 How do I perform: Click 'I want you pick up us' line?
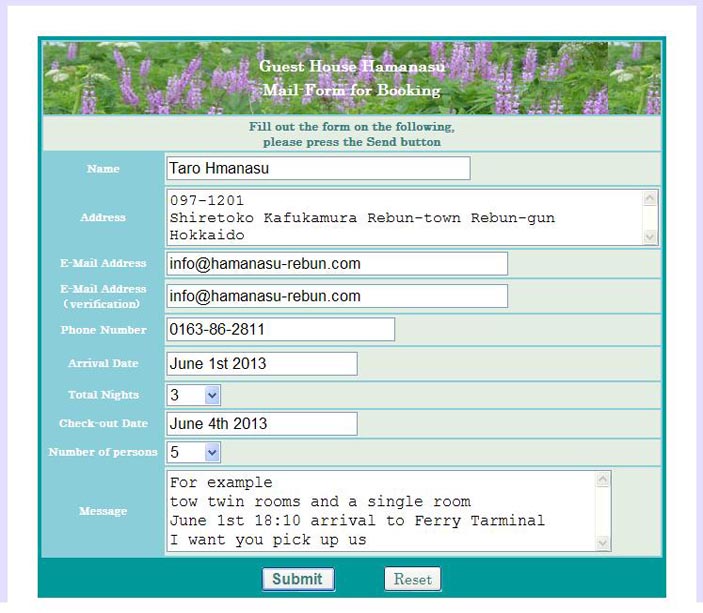point(268,539)
